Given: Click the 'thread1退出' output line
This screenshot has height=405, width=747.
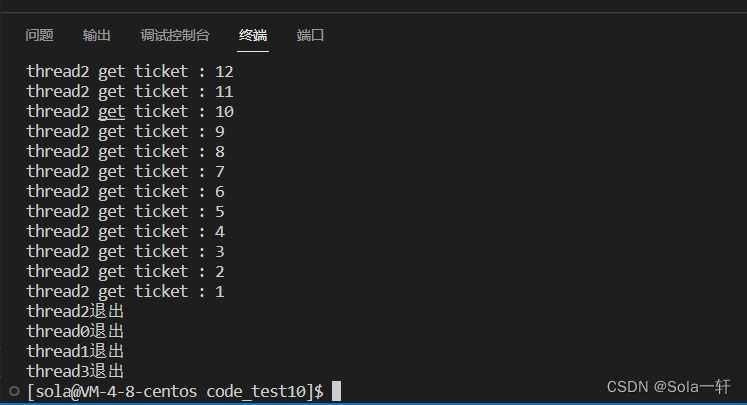Looking at the screenshot, I should click(x=75, y=352).
